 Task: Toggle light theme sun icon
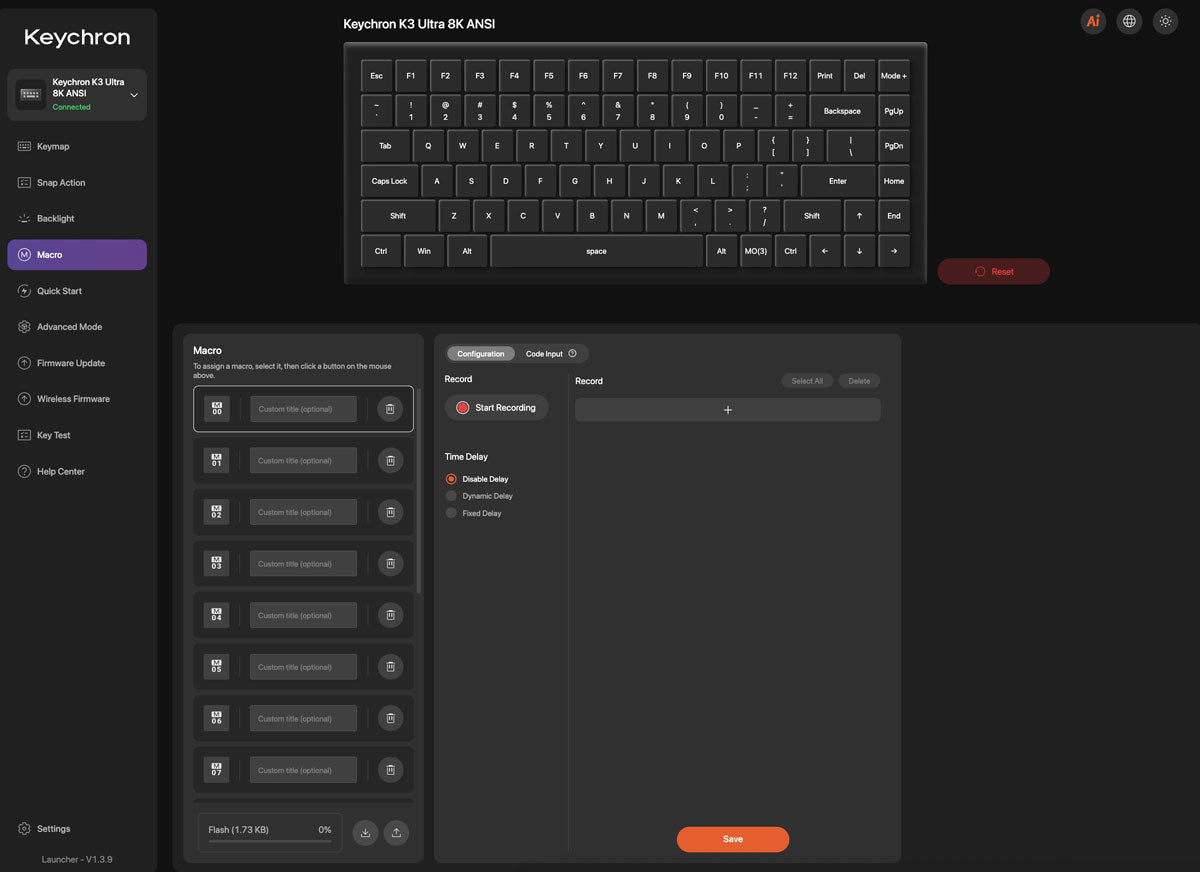coord(1165,21)
